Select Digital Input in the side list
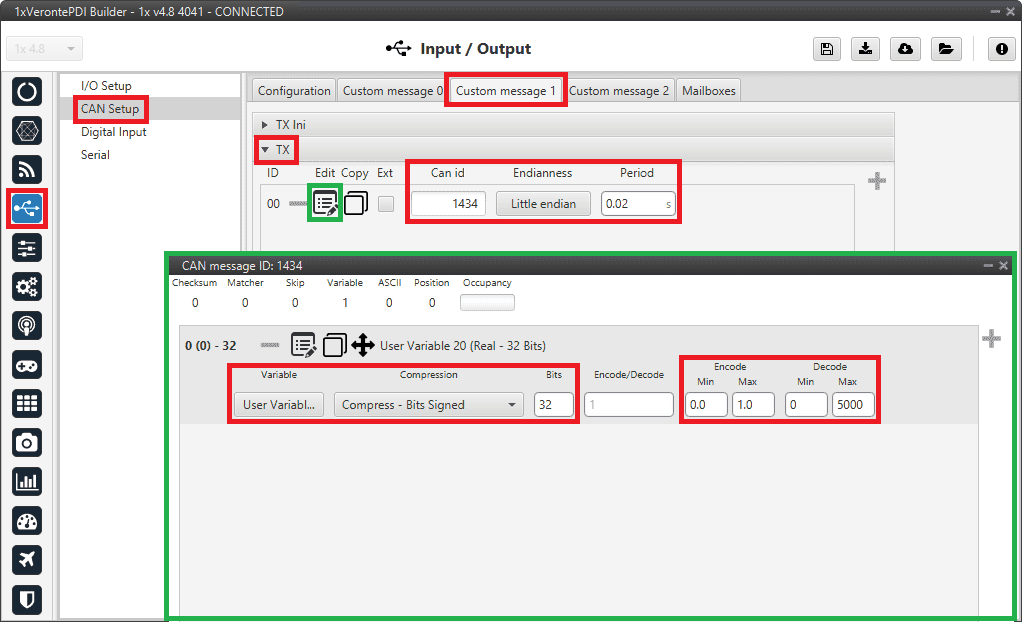Image resolution: width=1022 pixels, height=622 pixels. pos(114,132)
